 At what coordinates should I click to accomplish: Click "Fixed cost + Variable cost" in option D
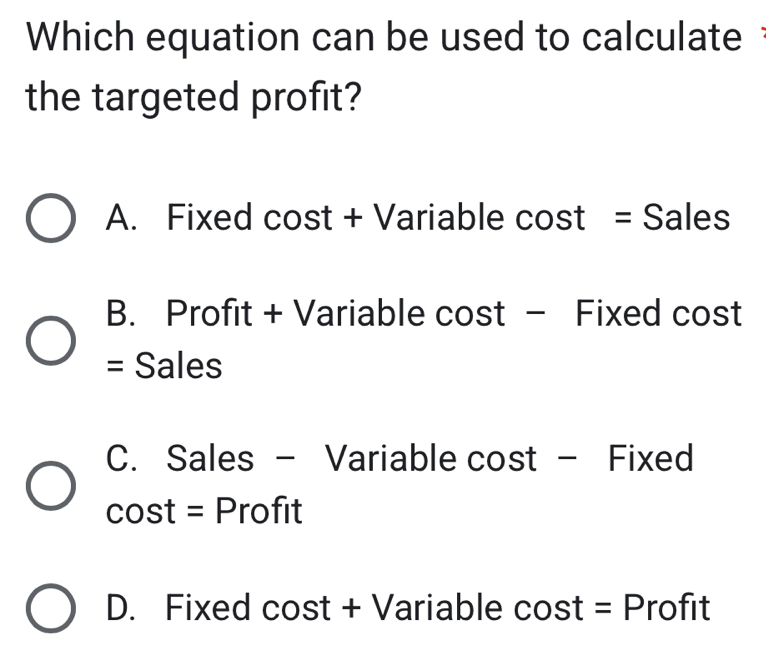click(x=374, y=607)
